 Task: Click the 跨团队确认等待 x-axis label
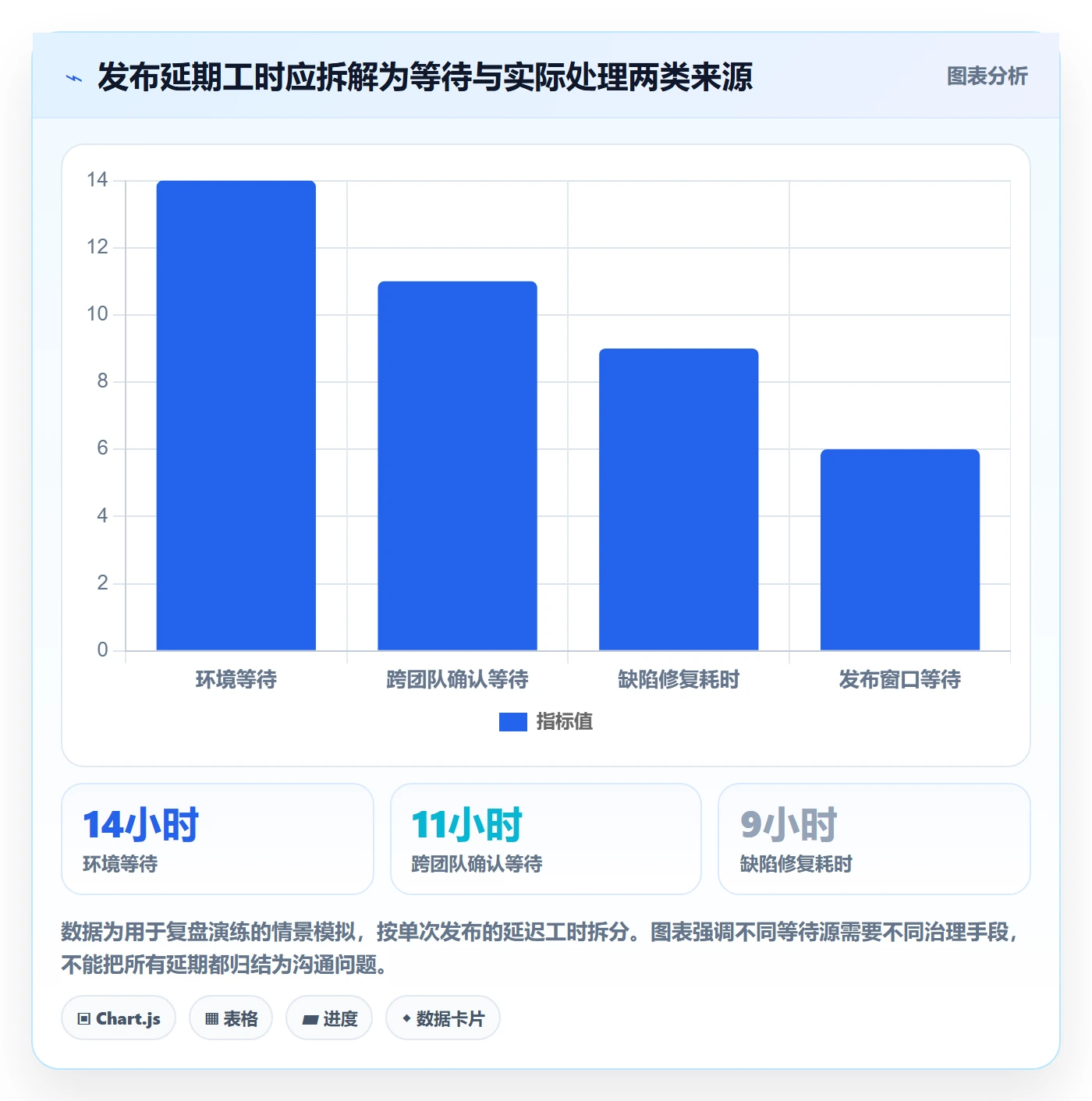point(457,680)
